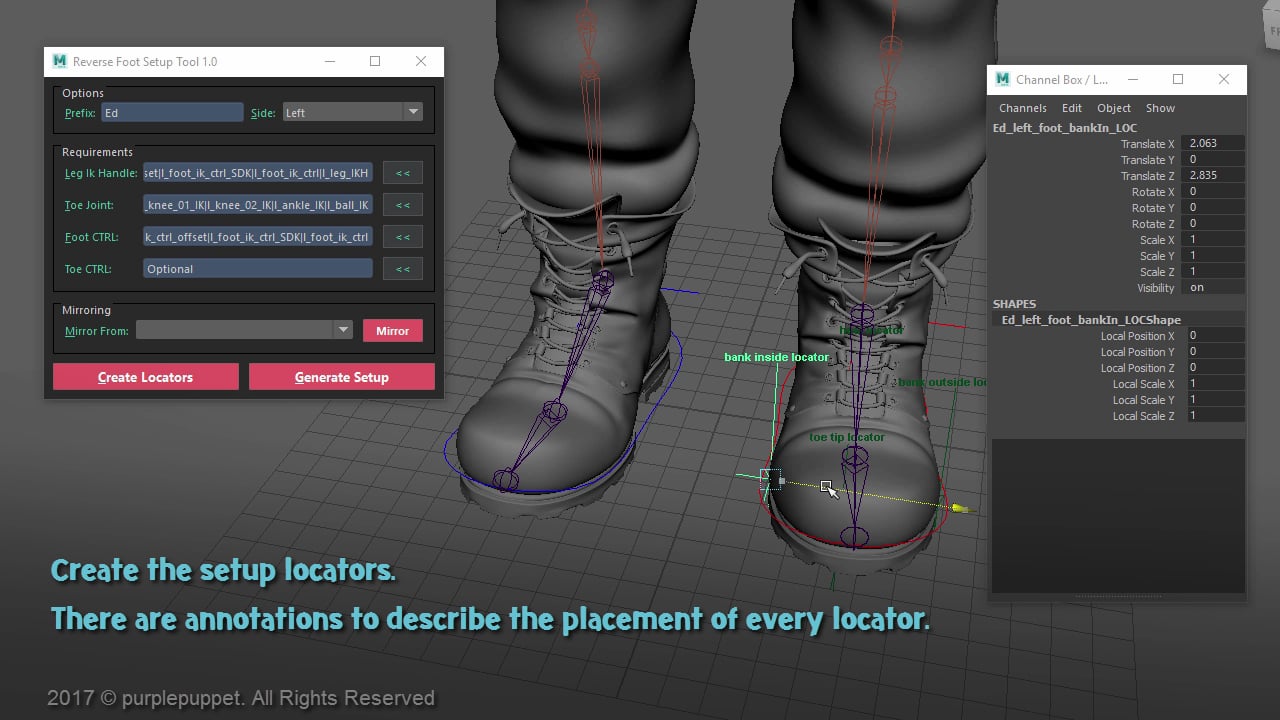The image size is (1280, 720).
Task: Maximize the Reverse Foot Setup Tool window
Action: click(x=375, y=61)
